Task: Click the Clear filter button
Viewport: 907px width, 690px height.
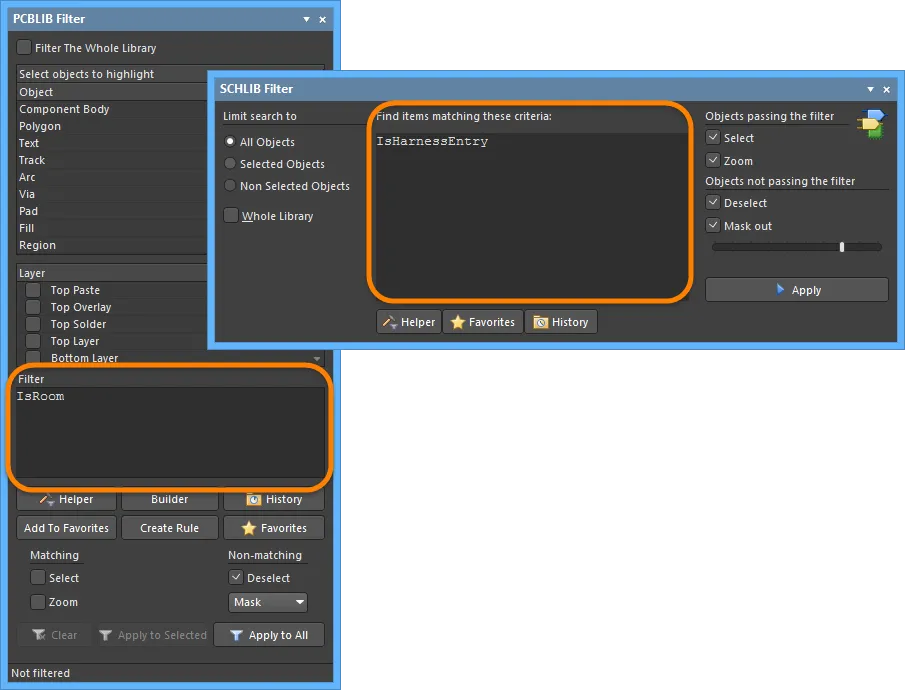Action: (x=55, y=635)
